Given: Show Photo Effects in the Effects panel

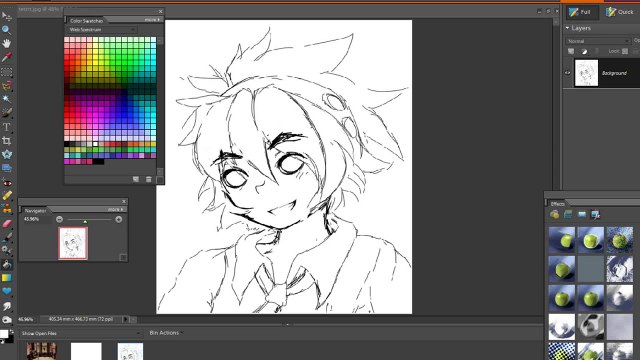Looking at the screenshot, I should pos(582,214).
